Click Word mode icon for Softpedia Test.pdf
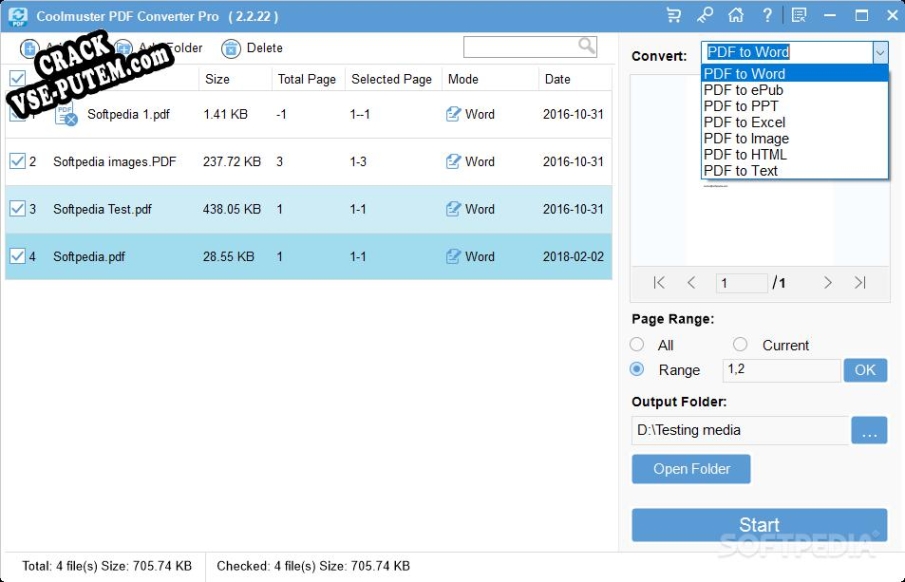 (453, 209)
